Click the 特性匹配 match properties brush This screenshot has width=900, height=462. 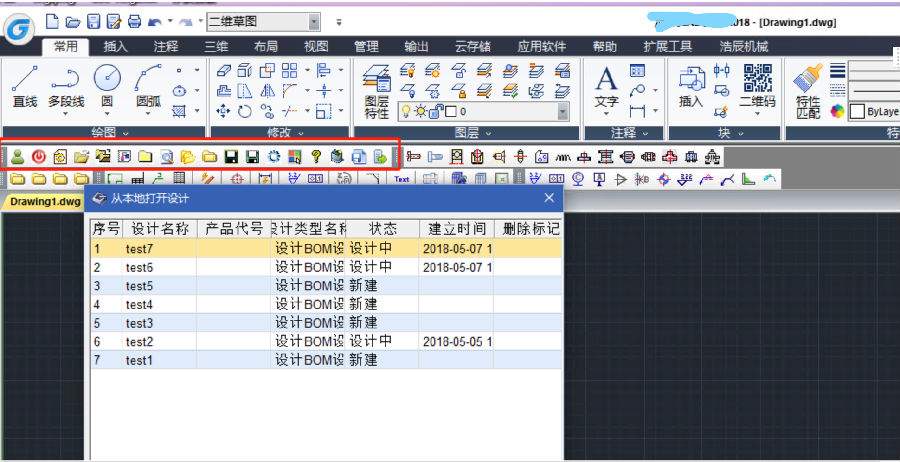pyautogui.click(x=808, y=87)
